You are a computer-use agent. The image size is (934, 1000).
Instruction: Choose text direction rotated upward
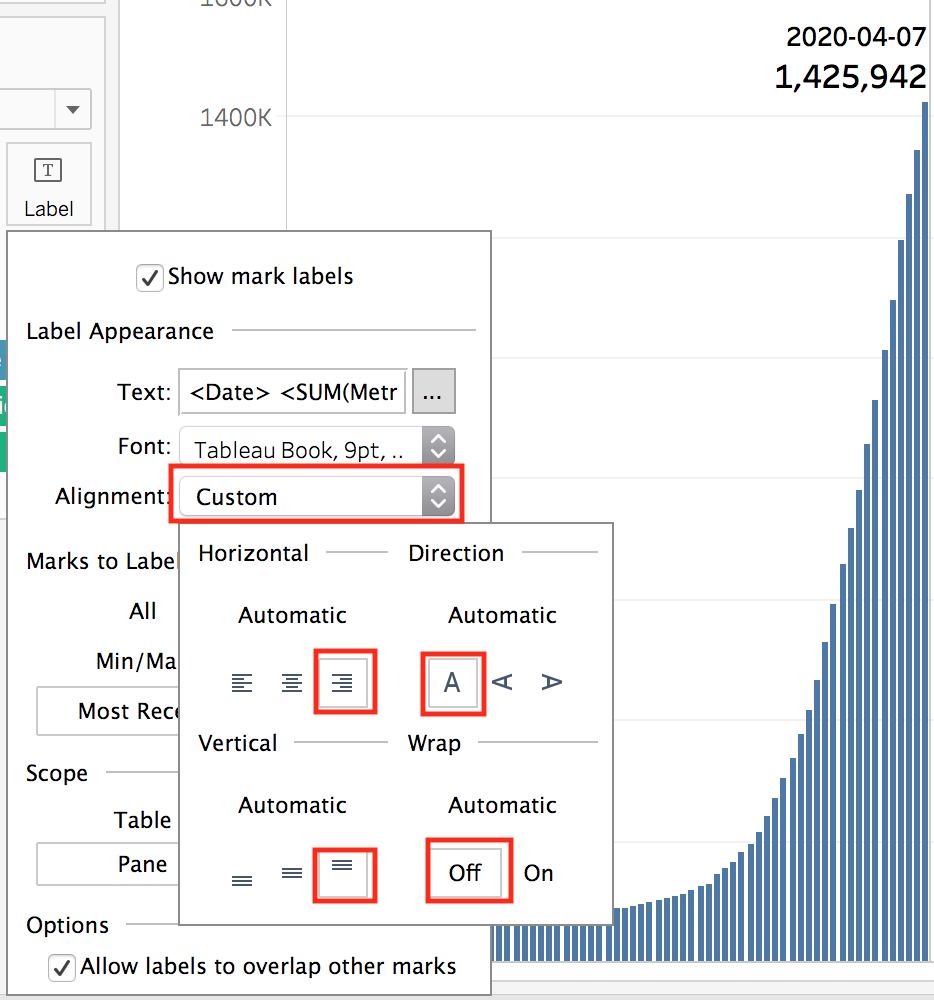[503, 683]
